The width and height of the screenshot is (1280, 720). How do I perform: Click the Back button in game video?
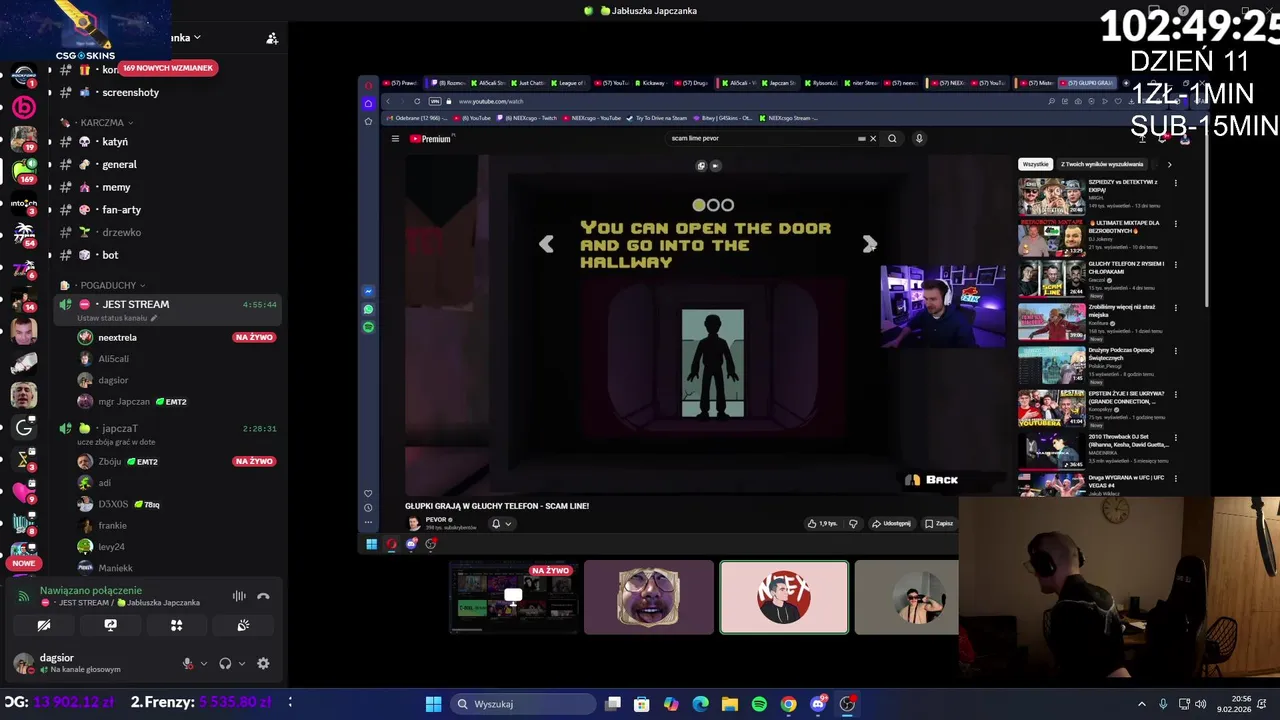pyautogui.click(x=932, y=480)
